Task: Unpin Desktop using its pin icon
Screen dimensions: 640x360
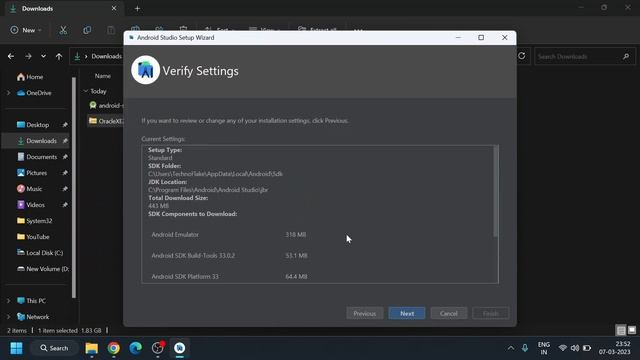Action: coord(65,125)
